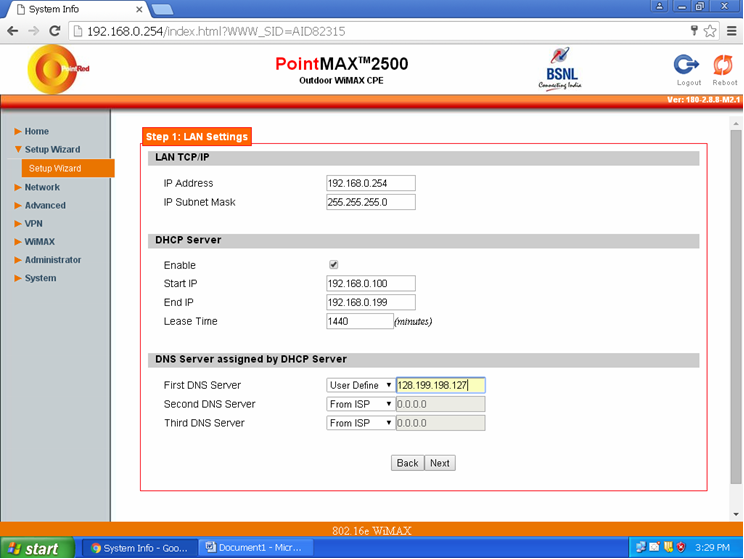Viewport: 744px width, 559px height.
Task: Toggle the DHCP Server Enable checkbox
Action: [334, 265]
